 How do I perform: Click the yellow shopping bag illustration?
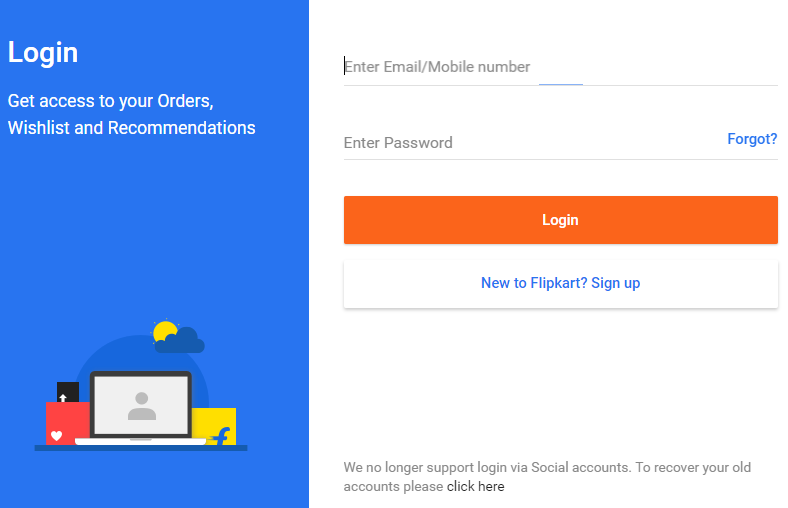click(x=215, y=426)
